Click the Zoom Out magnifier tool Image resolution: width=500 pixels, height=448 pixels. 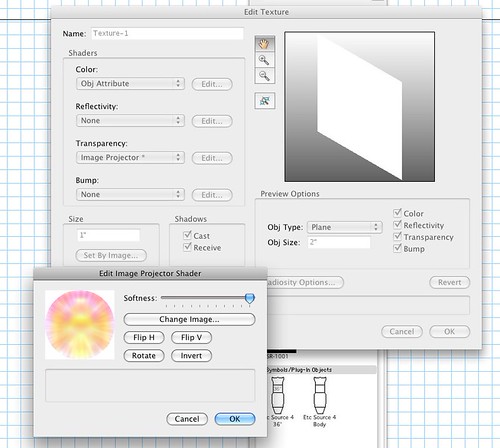(x=265, y=76)
